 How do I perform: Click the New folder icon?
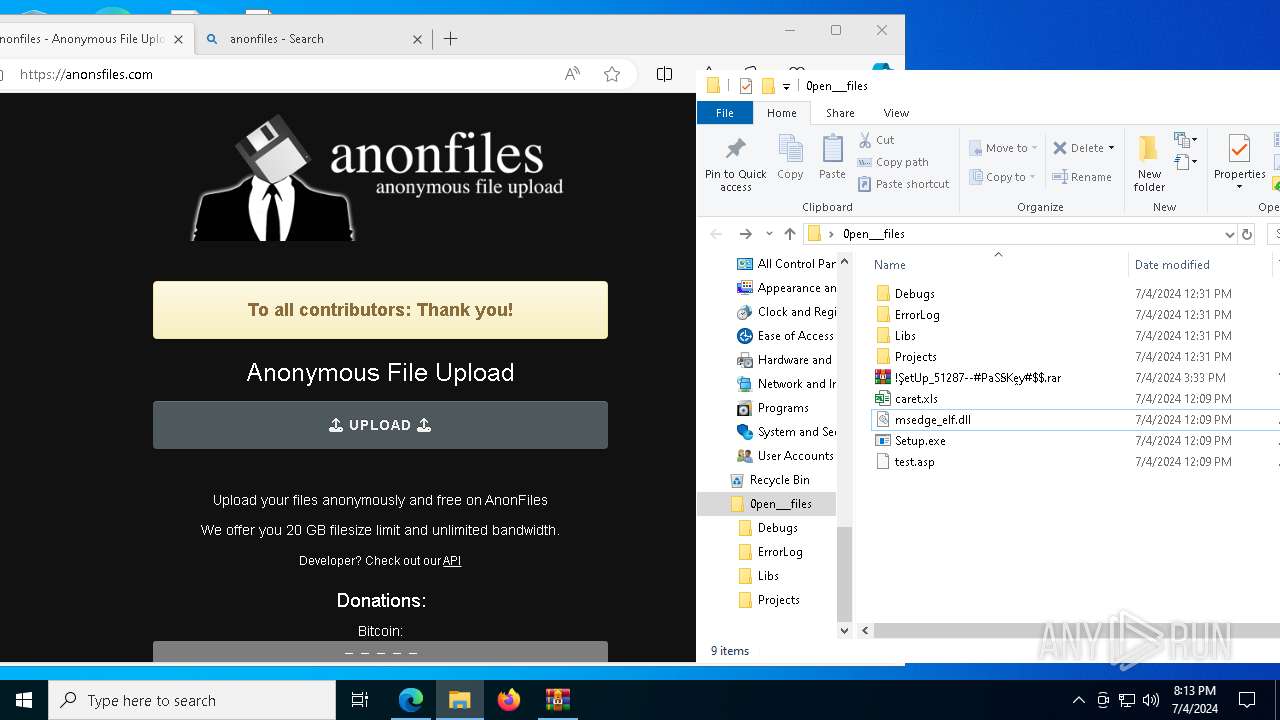click(x=1149, y=150)
